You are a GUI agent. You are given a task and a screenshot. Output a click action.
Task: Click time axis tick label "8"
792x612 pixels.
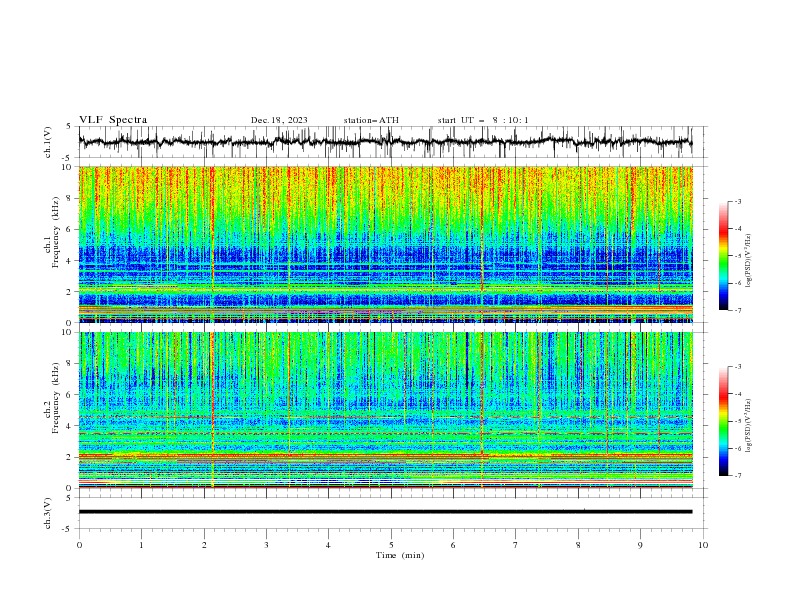coord(578,545)
